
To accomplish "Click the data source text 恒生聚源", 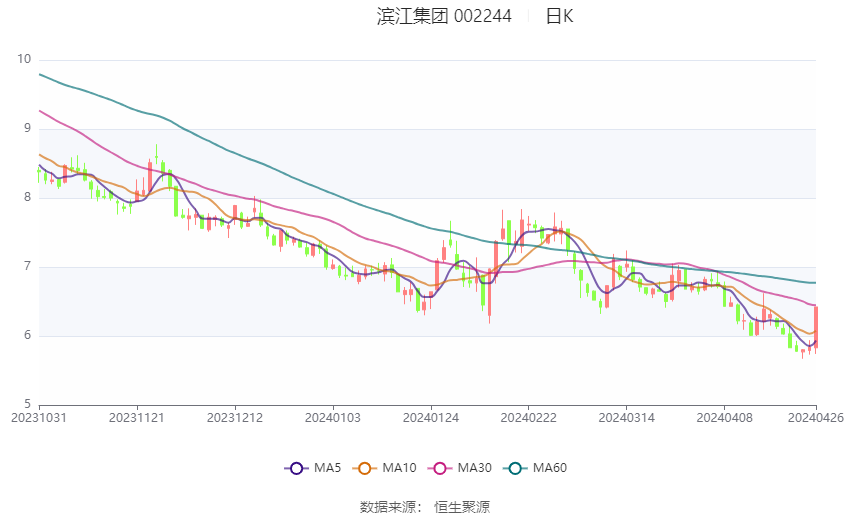I will 462,507.
